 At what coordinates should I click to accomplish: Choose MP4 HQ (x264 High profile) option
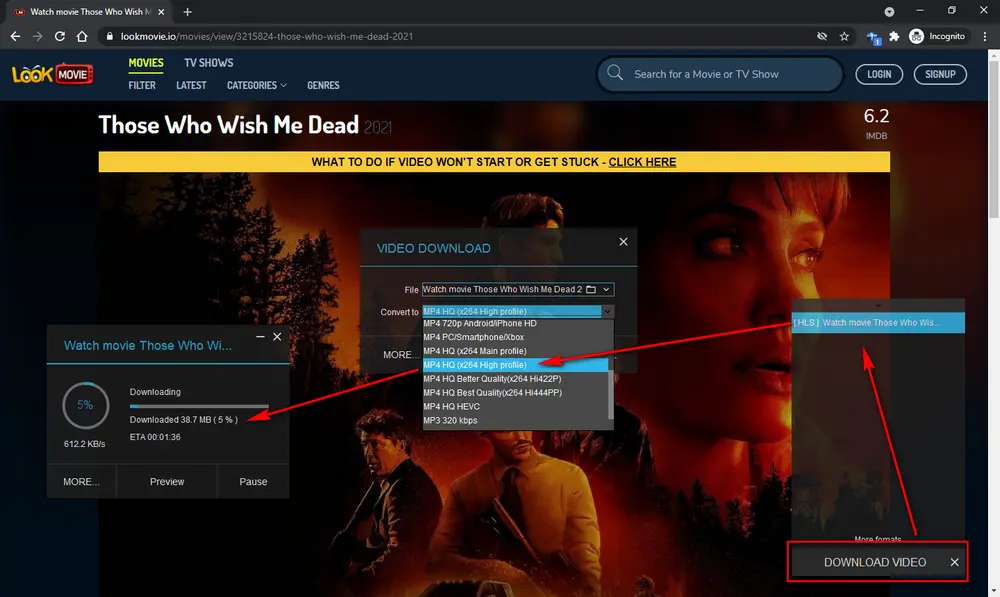point(515,365)
